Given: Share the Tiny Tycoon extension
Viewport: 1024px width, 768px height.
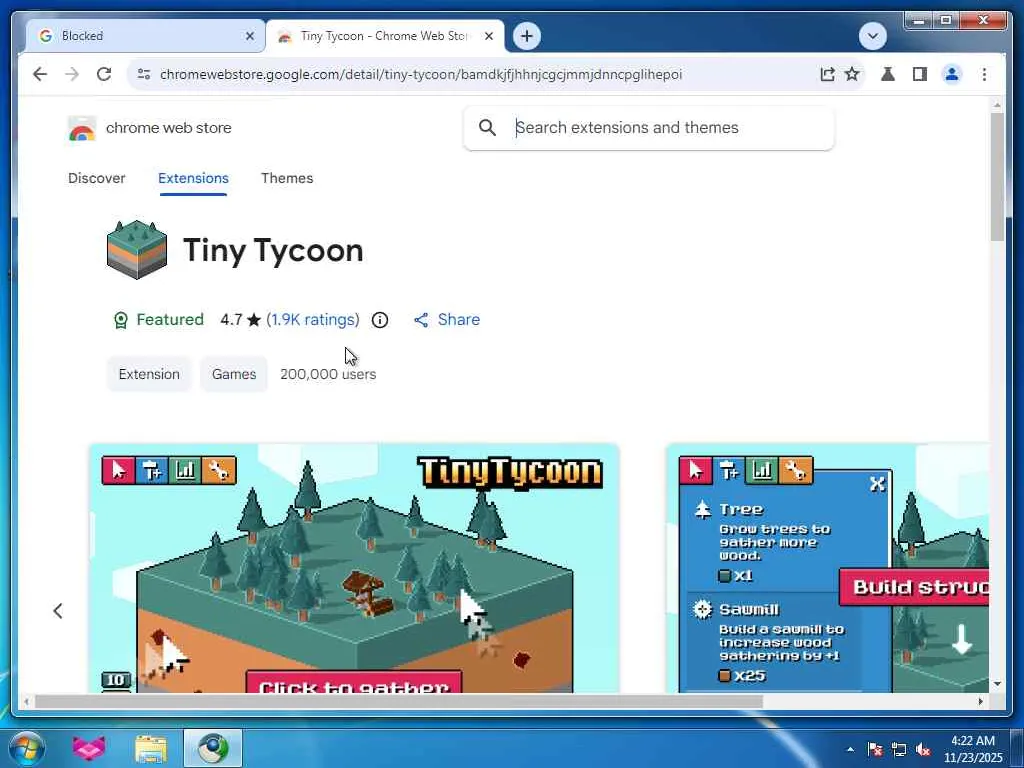Looking at the screenshot, I should [447, 319].
